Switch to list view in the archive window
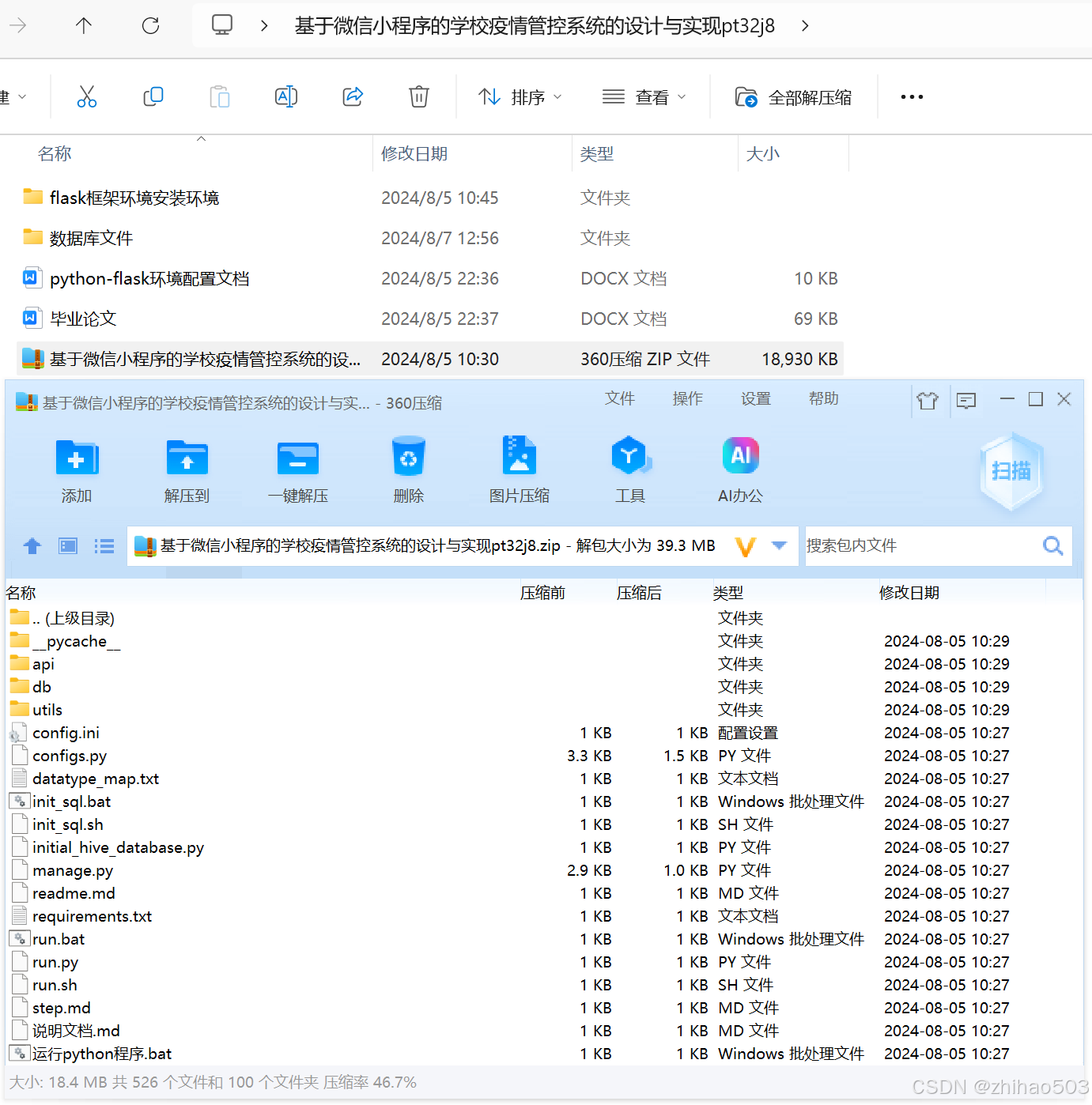This screenshot has width=1092, height=1105. click(104, 545)
